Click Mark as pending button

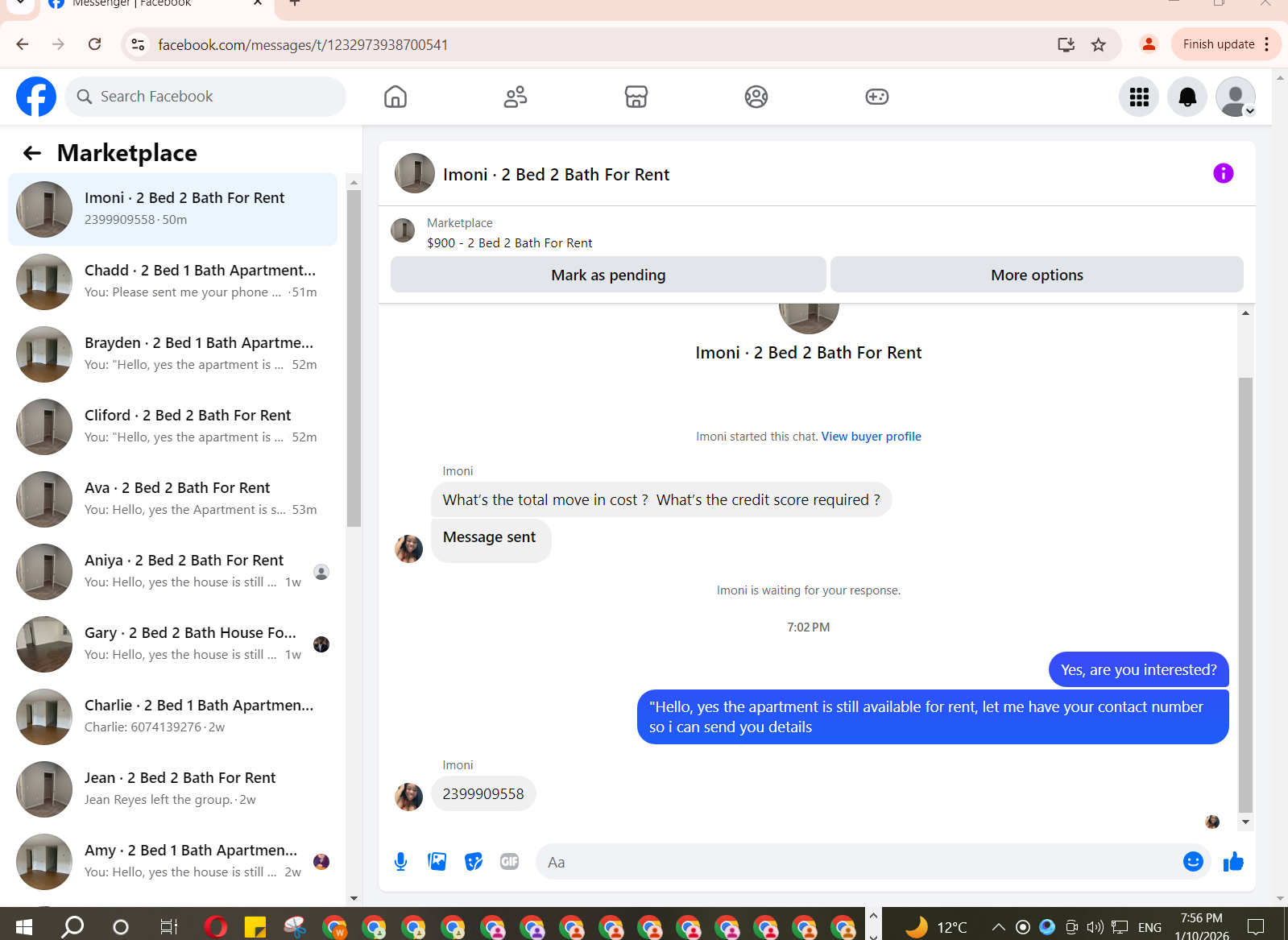click(608, 275)
